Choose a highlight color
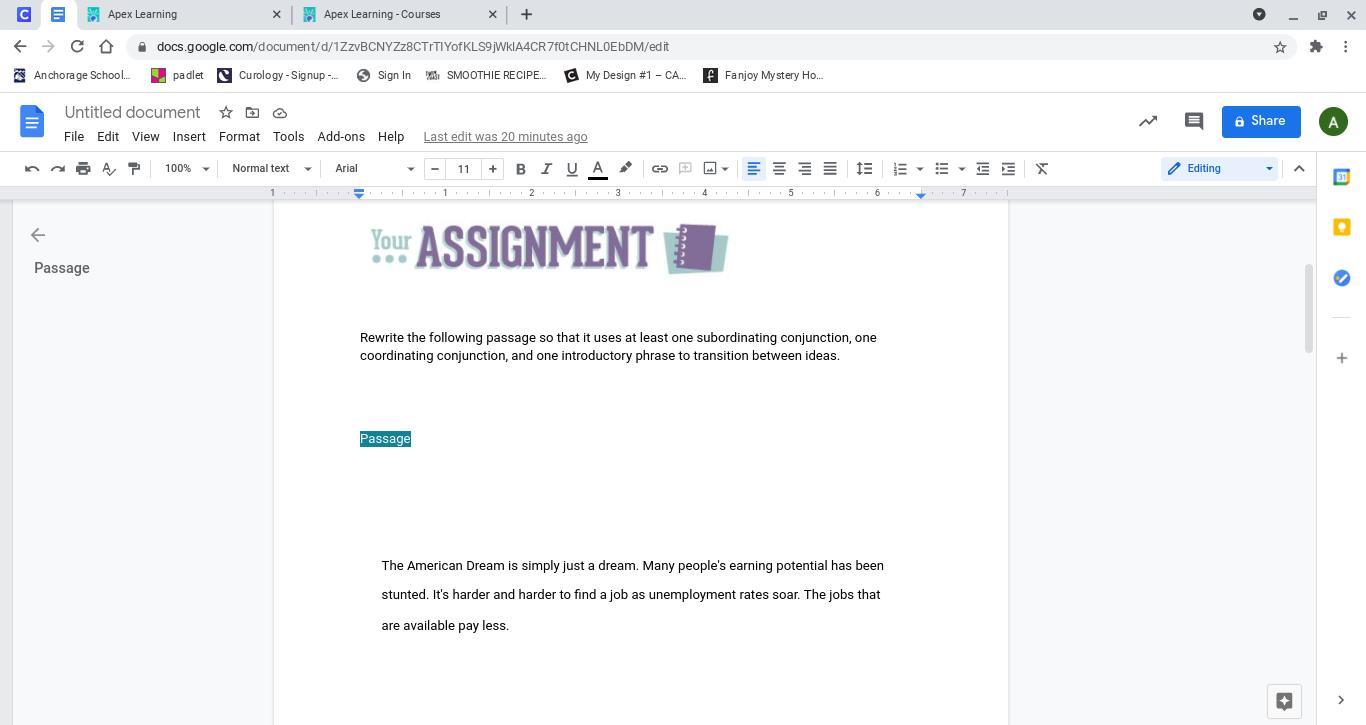This screenshot has width=1366, height=725. [x=625, y=169]
